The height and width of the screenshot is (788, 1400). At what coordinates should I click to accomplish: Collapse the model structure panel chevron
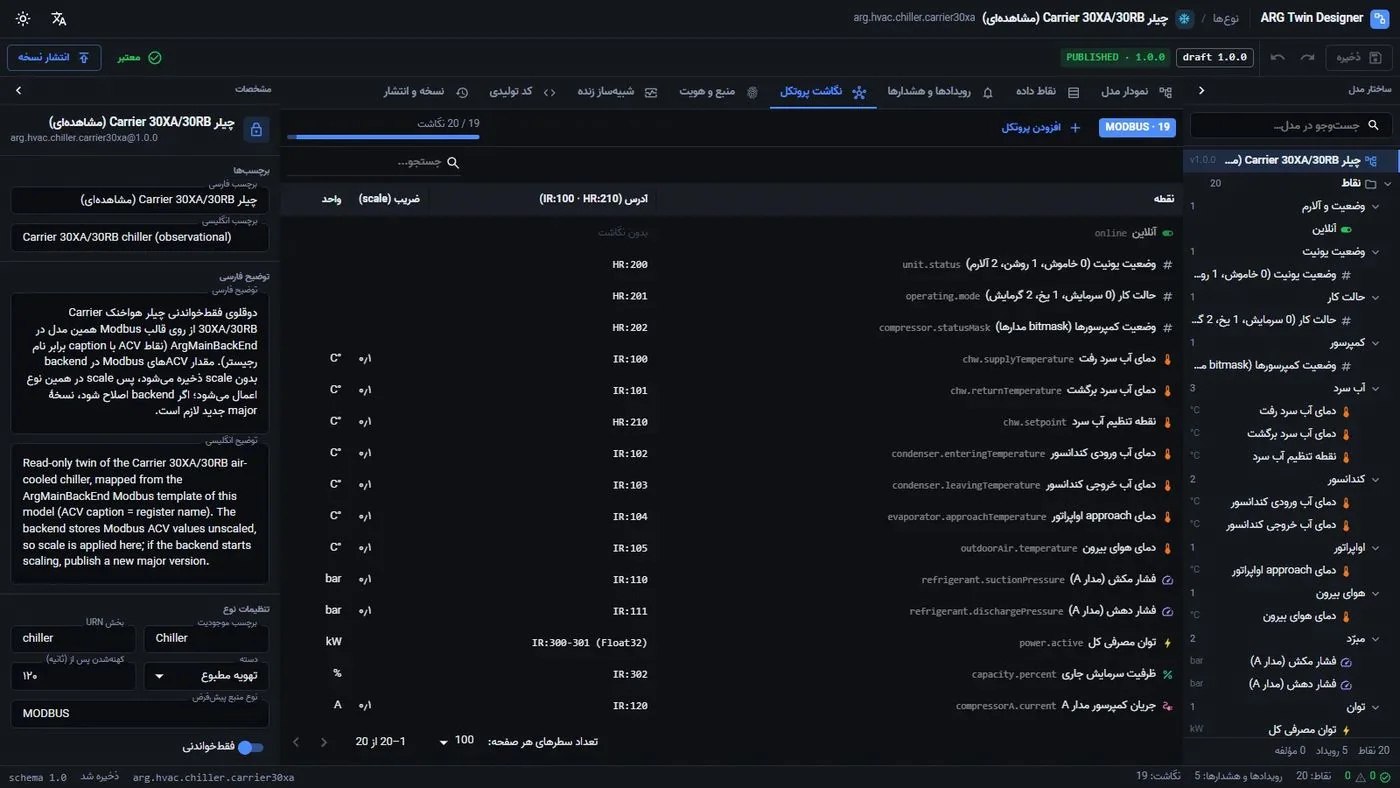click(x=1201, y=90)
